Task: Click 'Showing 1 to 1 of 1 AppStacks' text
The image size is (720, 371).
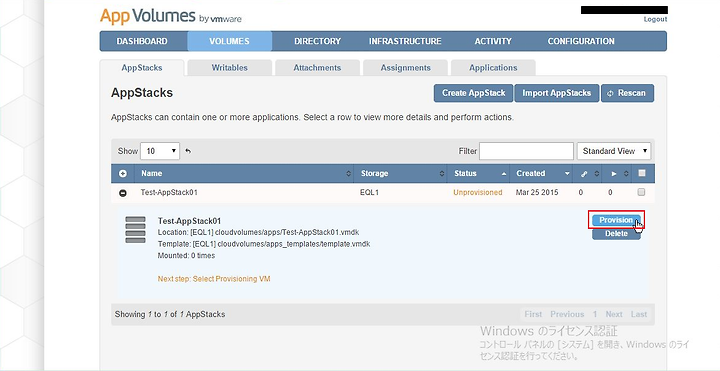Action: click(x=170, y=315)
